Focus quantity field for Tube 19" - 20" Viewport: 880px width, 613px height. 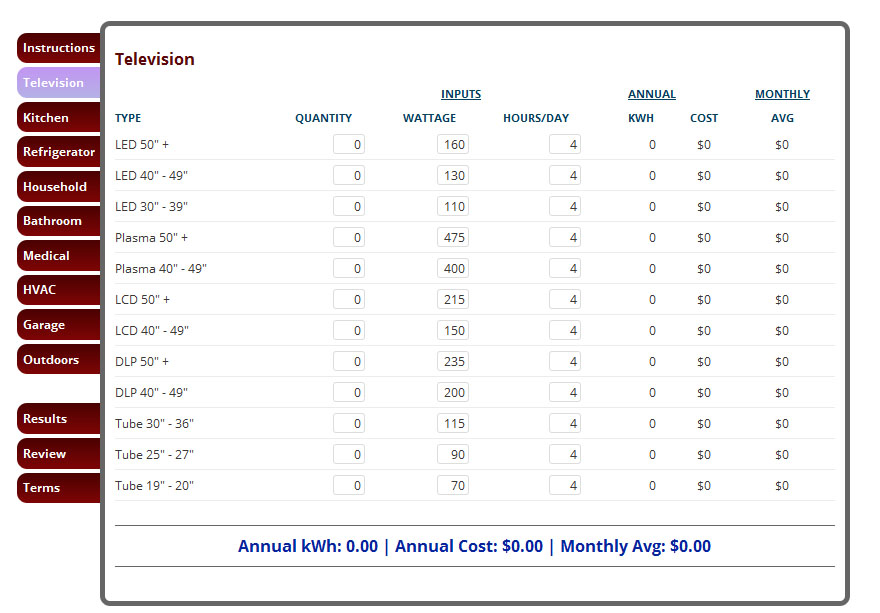point(349,486)
